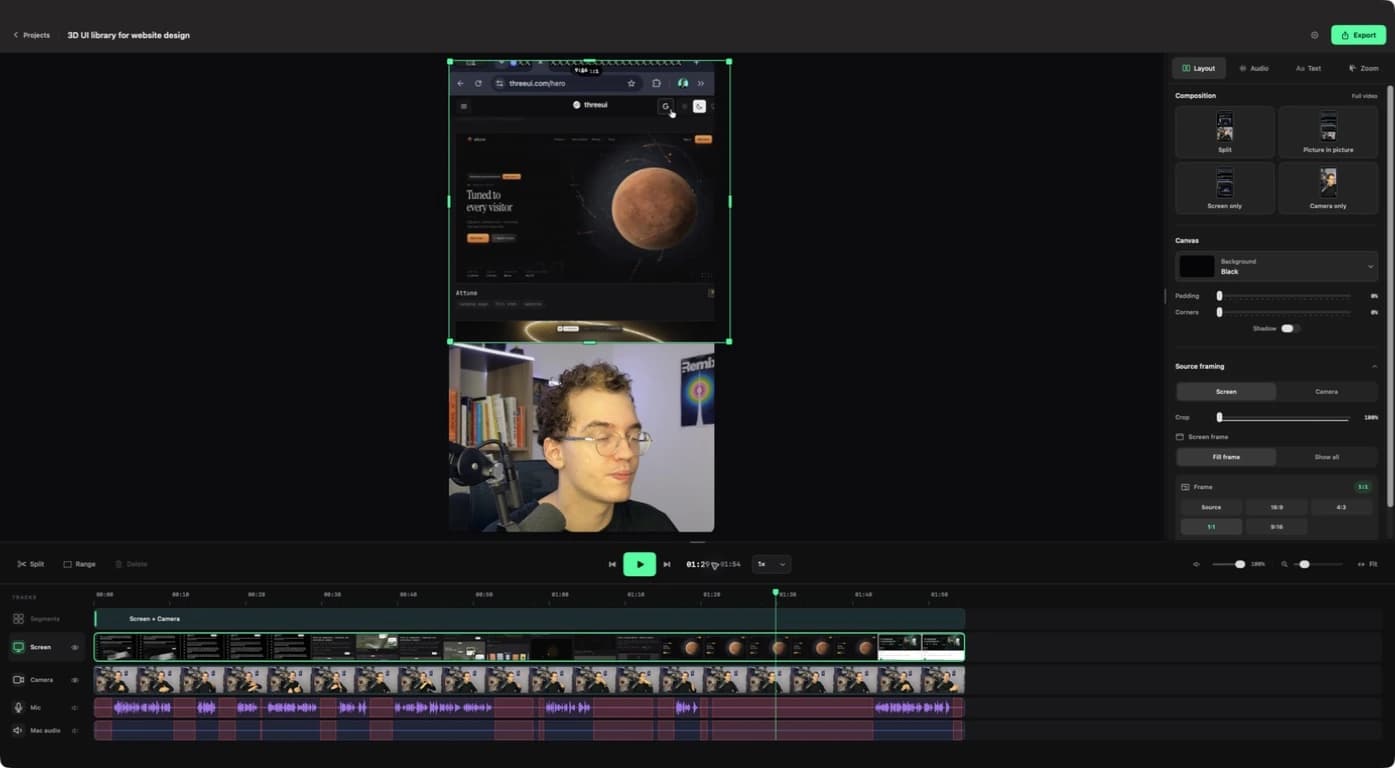
Task: Switch to the Audio tab
Action: [1253, 68]
